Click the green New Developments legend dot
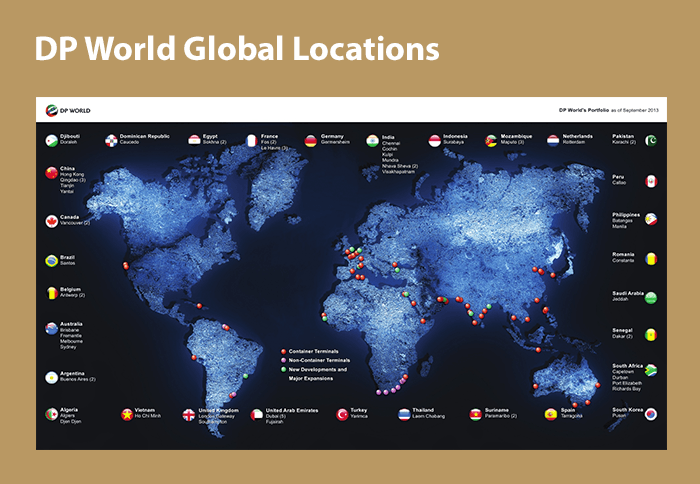This screenshot has height=484, width=700. [x=283, y=369]
